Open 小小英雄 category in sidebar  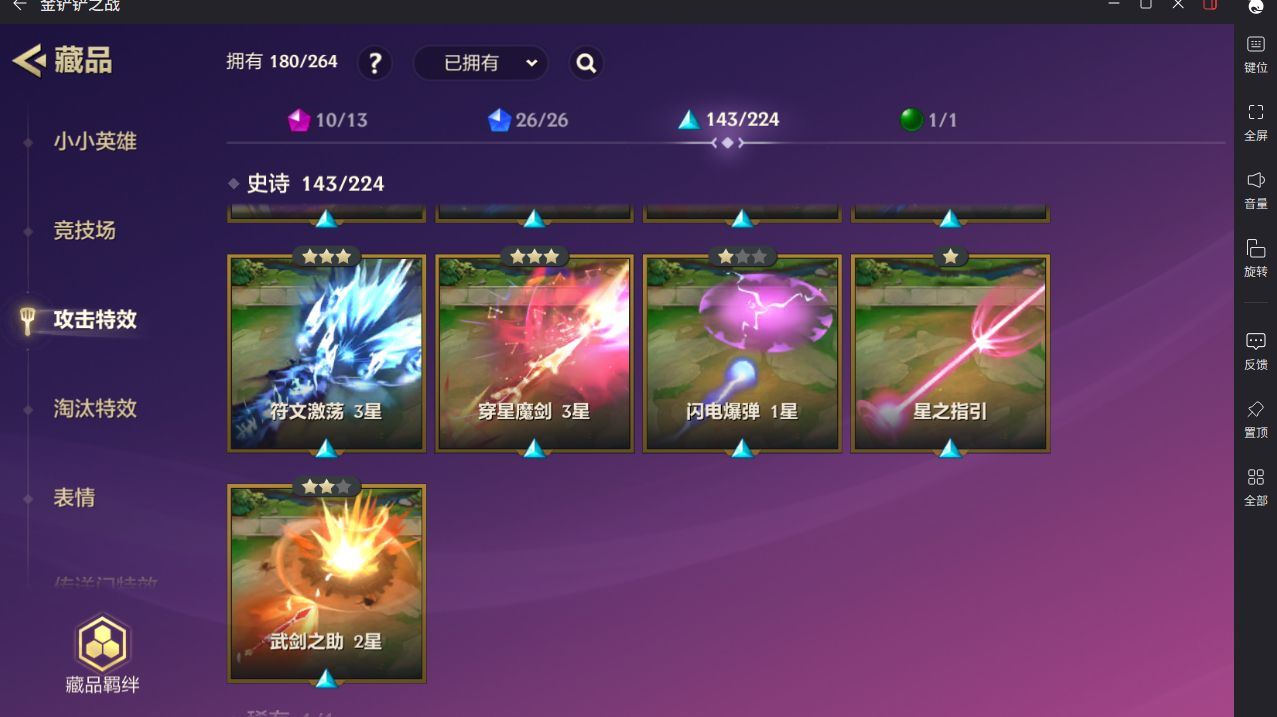95,141
